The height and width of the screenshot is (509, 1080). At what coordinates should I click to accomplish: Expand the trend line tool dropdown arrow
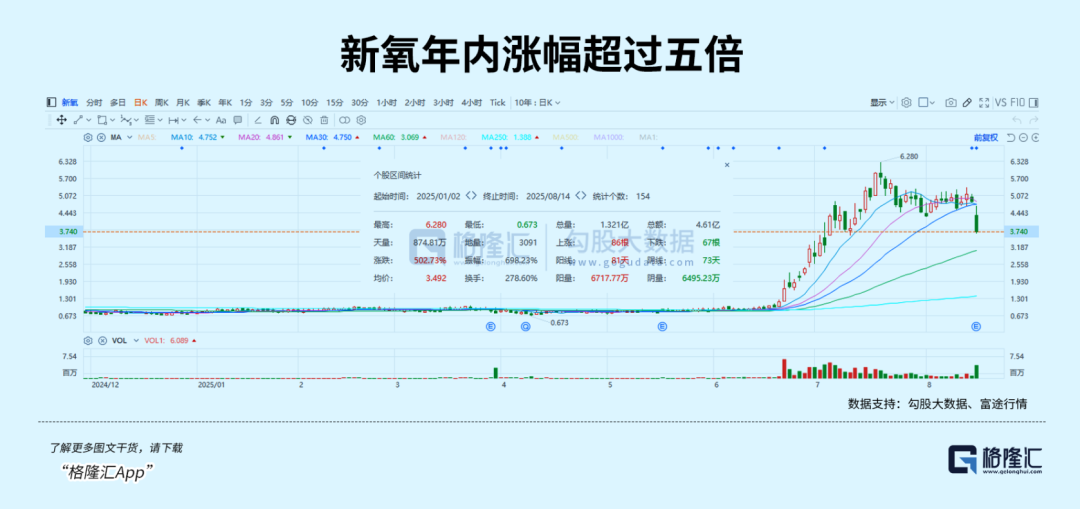click(89, 120)
